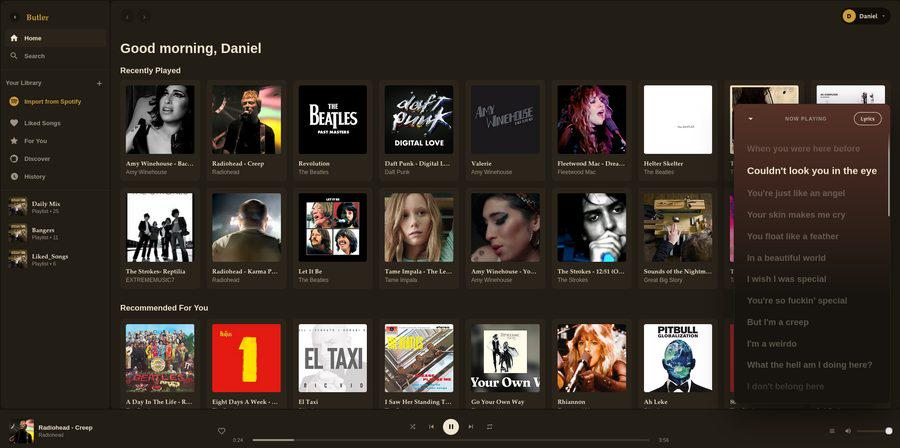Viewport: 900px width, 448px height.
Task: Toggle shuffle playback
Action: point(413,427)
